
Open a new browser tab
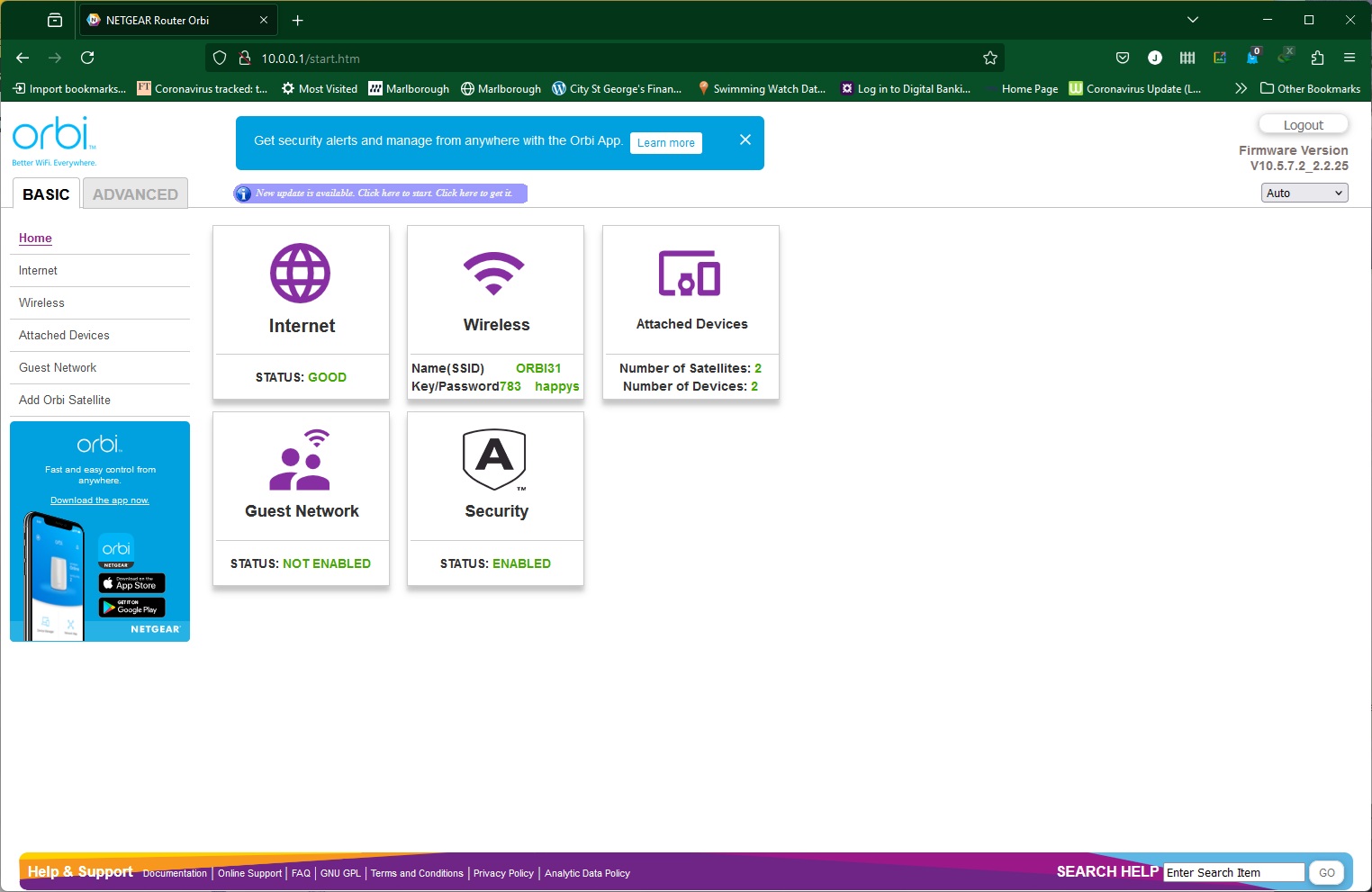tap(298, 20)
